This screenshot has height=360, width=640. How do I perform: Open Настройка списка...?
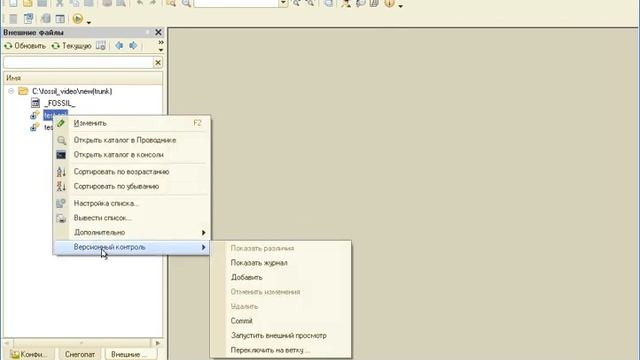(x=132, y=203)
